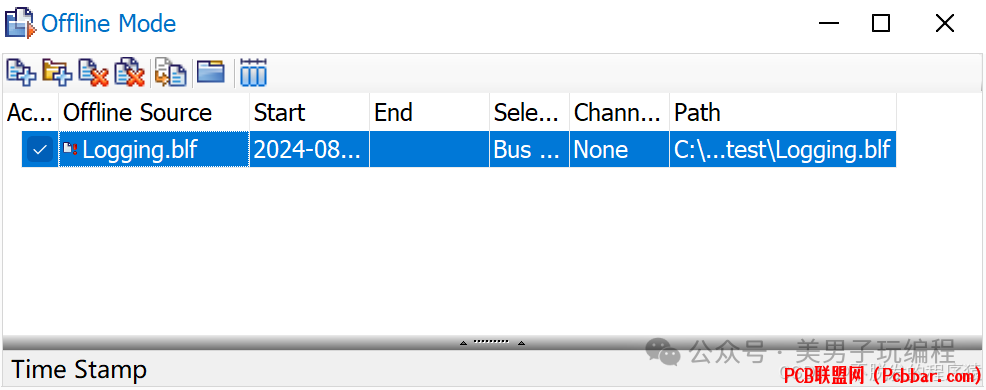The image size is (986, 390).
Task: Click the Remove selected source file icon
Action: pos(94,72)
